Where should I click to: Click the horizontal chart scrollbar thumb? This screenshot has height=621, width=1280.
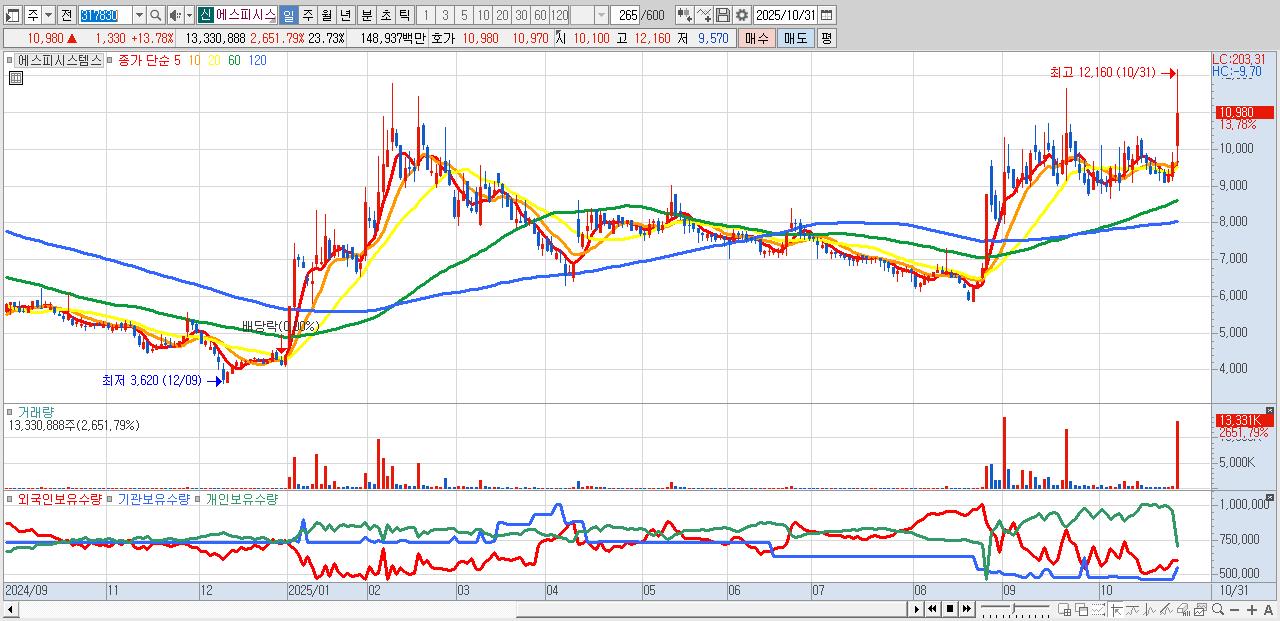tap(713, 609)
